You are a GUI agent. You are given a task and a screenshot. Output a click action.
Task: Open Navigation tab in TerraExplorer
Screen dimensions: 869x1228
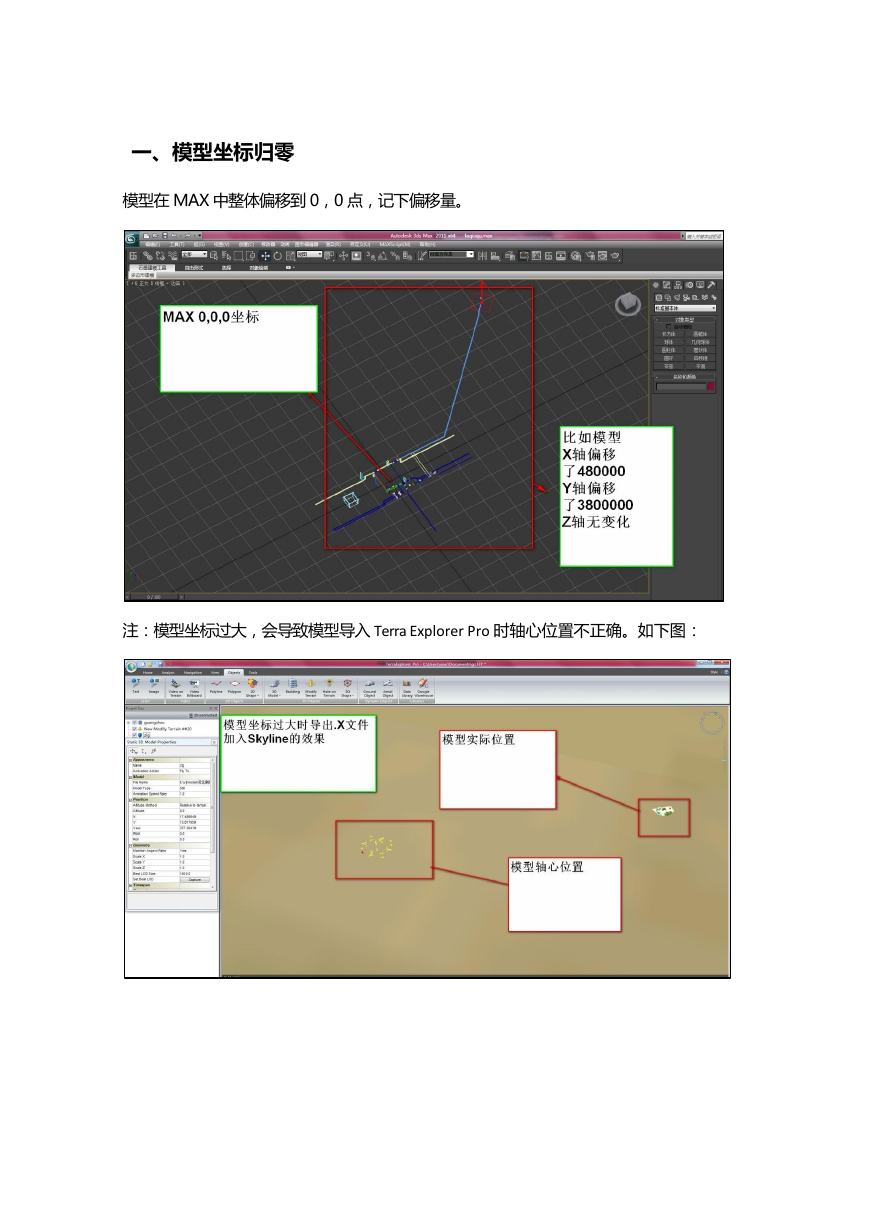pyautogui.click(x=192, y=672)
